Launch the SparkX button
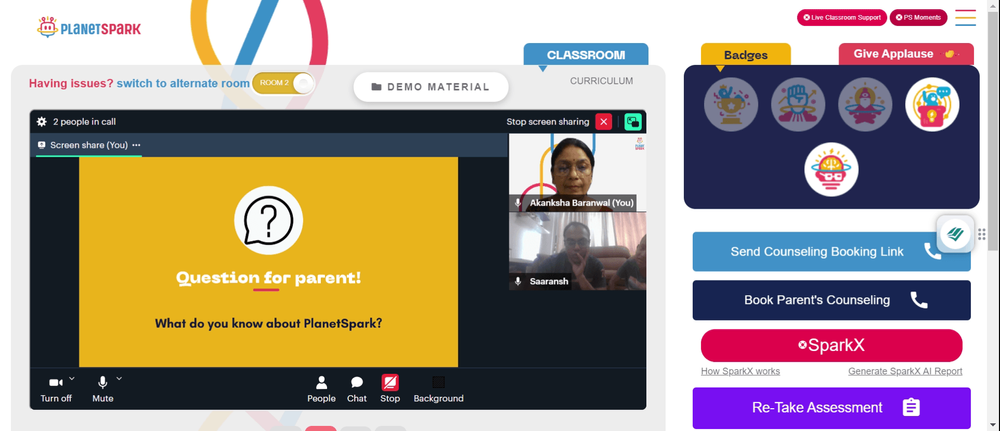The width and height of the screenshot is (1000, 431). [832, 346]
